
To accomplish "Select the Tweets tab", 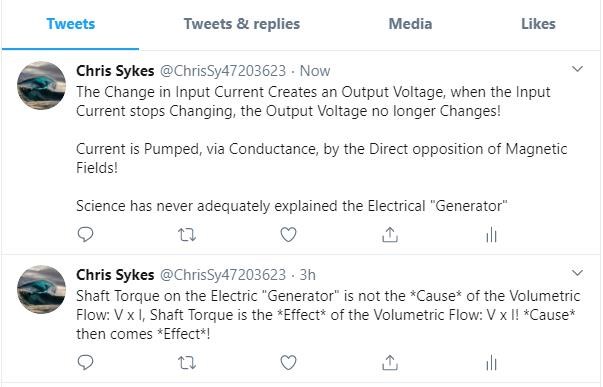I will click(x=71, y=24).
